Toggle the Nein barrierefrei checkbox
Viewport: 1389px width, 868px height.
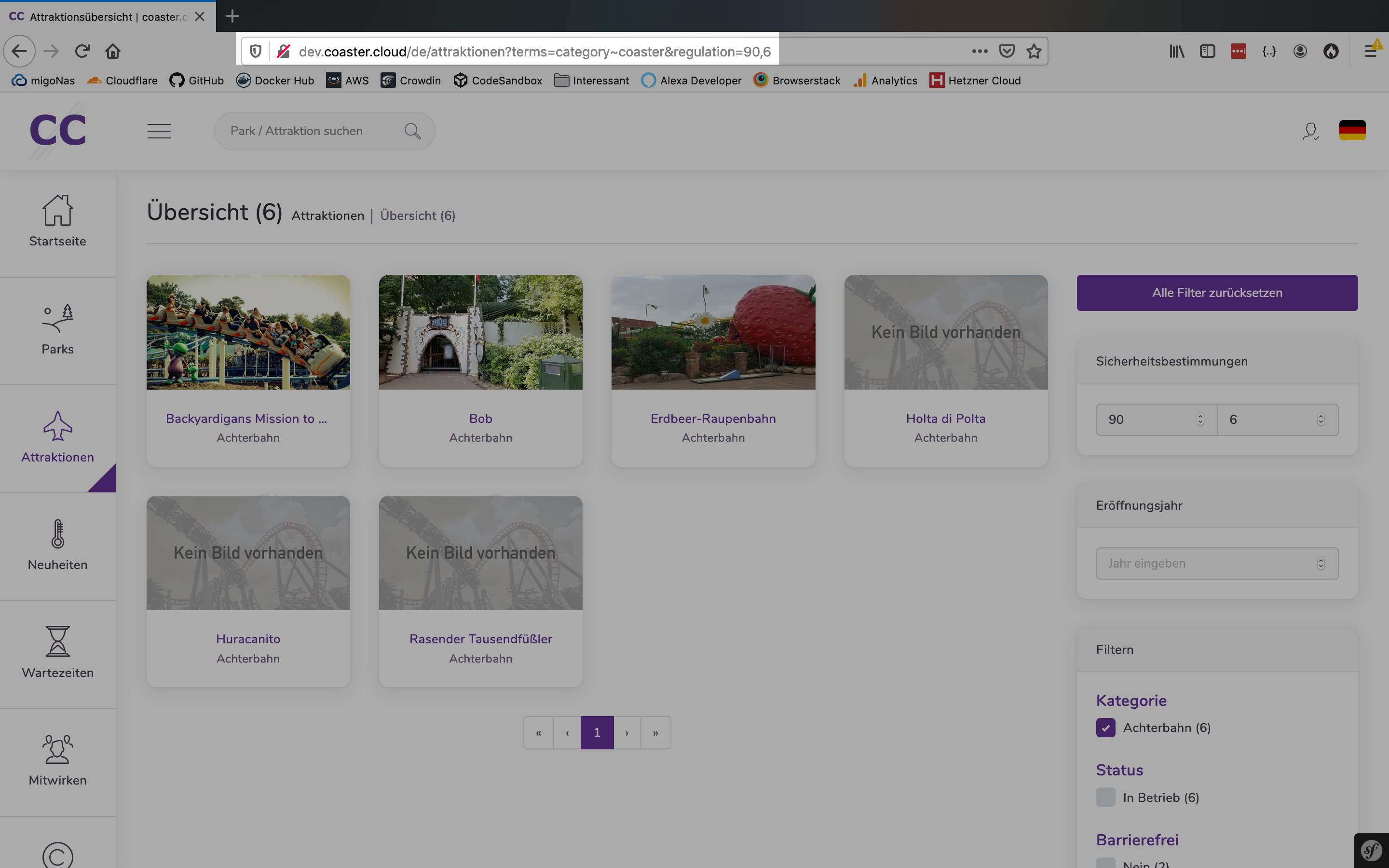point(1105,863)
